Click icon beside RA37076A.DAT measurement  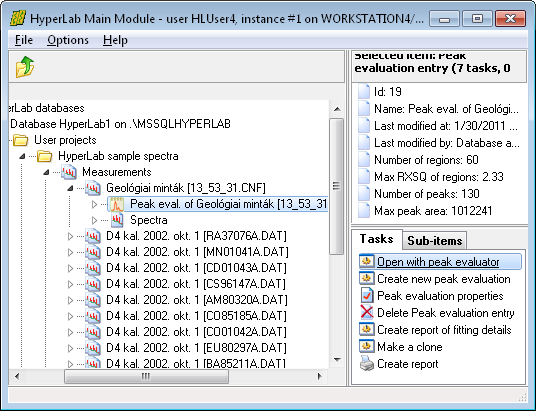93,236
